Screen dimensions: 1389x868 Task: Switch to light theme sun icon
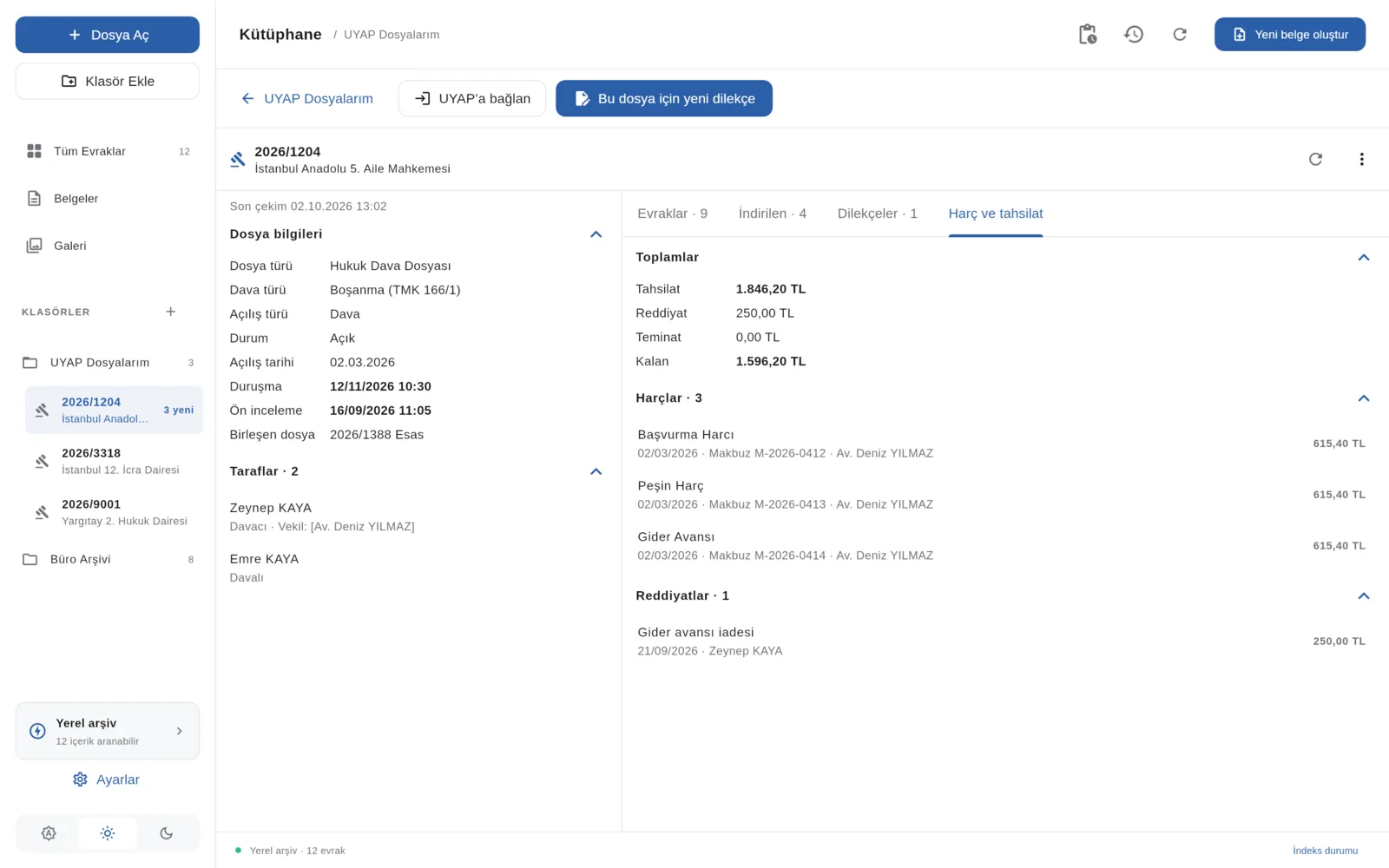pos(108,833)
